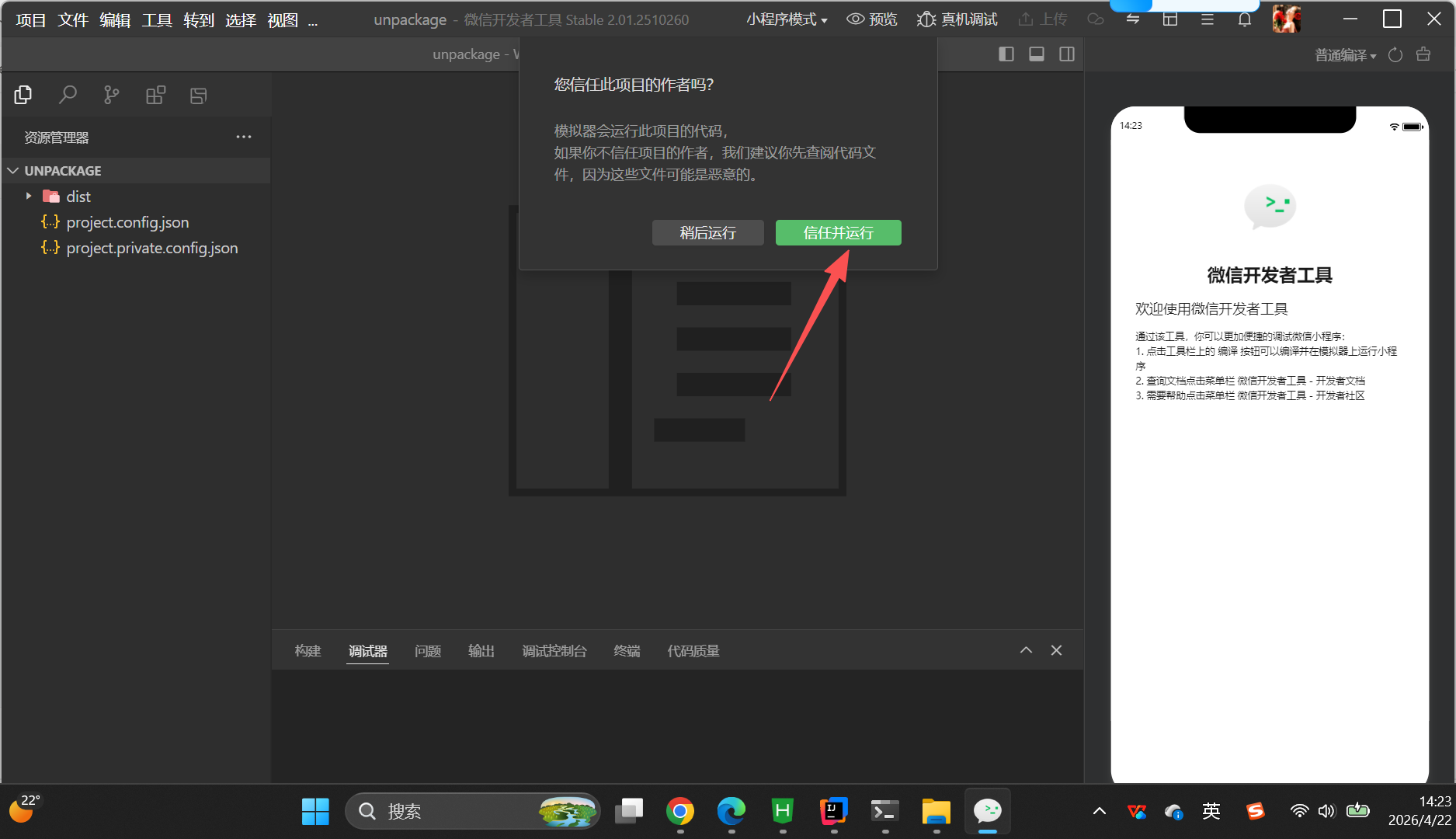Switch to the 调试器 panel tab
1456x839 pixels.
click(x=367, y=651)
